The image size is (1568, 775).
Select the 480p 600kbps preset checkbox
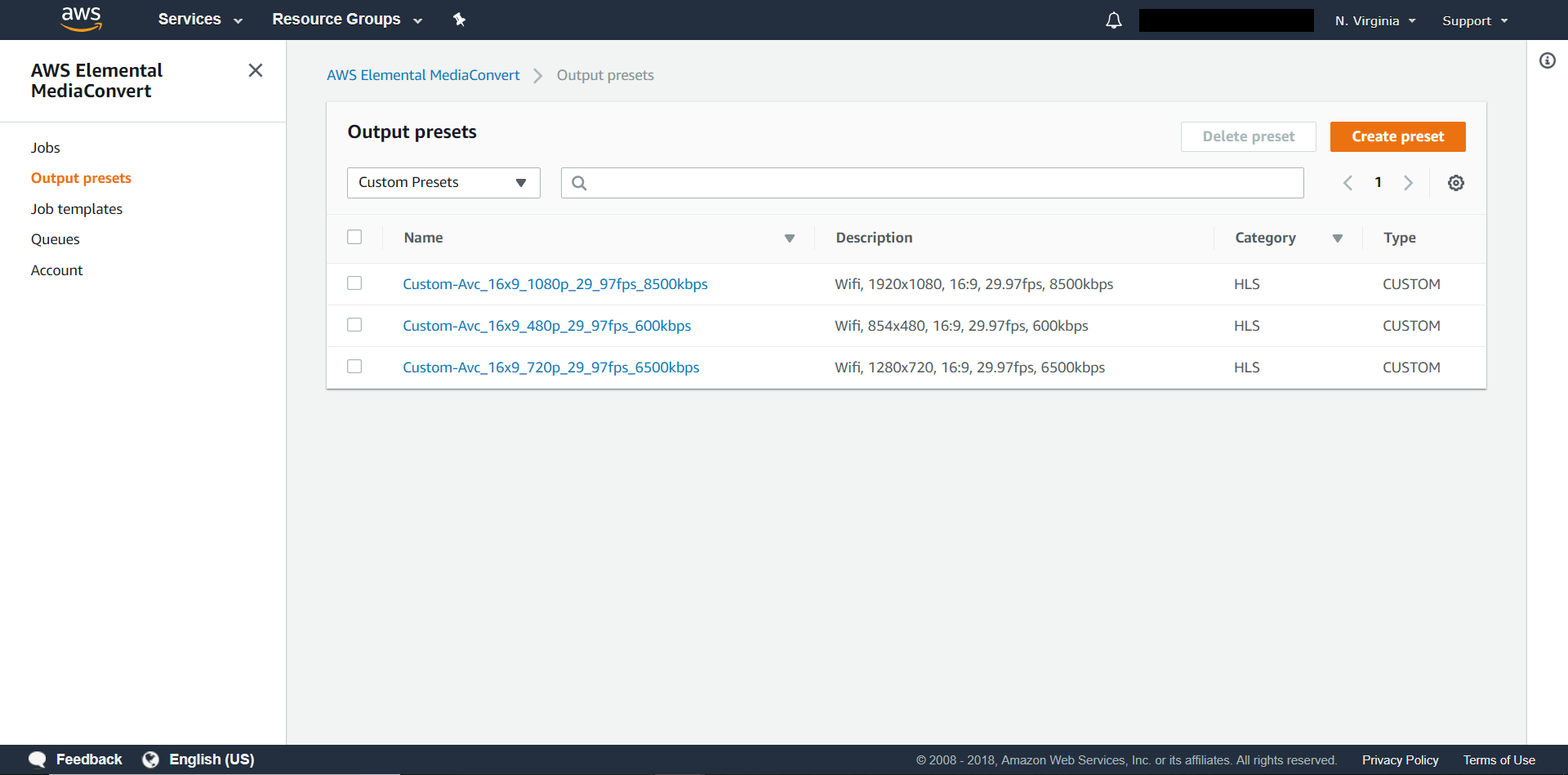(354, 324)
